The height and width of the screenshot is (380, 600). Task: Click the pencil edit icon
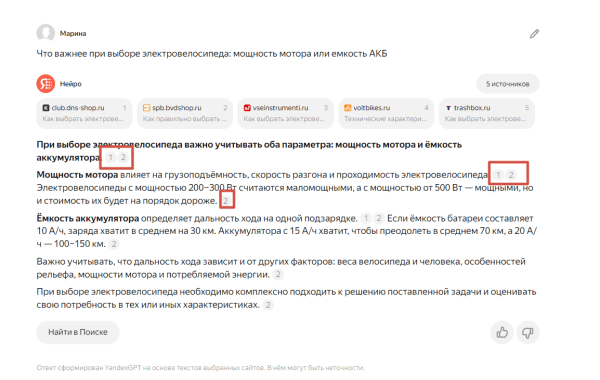534,34
